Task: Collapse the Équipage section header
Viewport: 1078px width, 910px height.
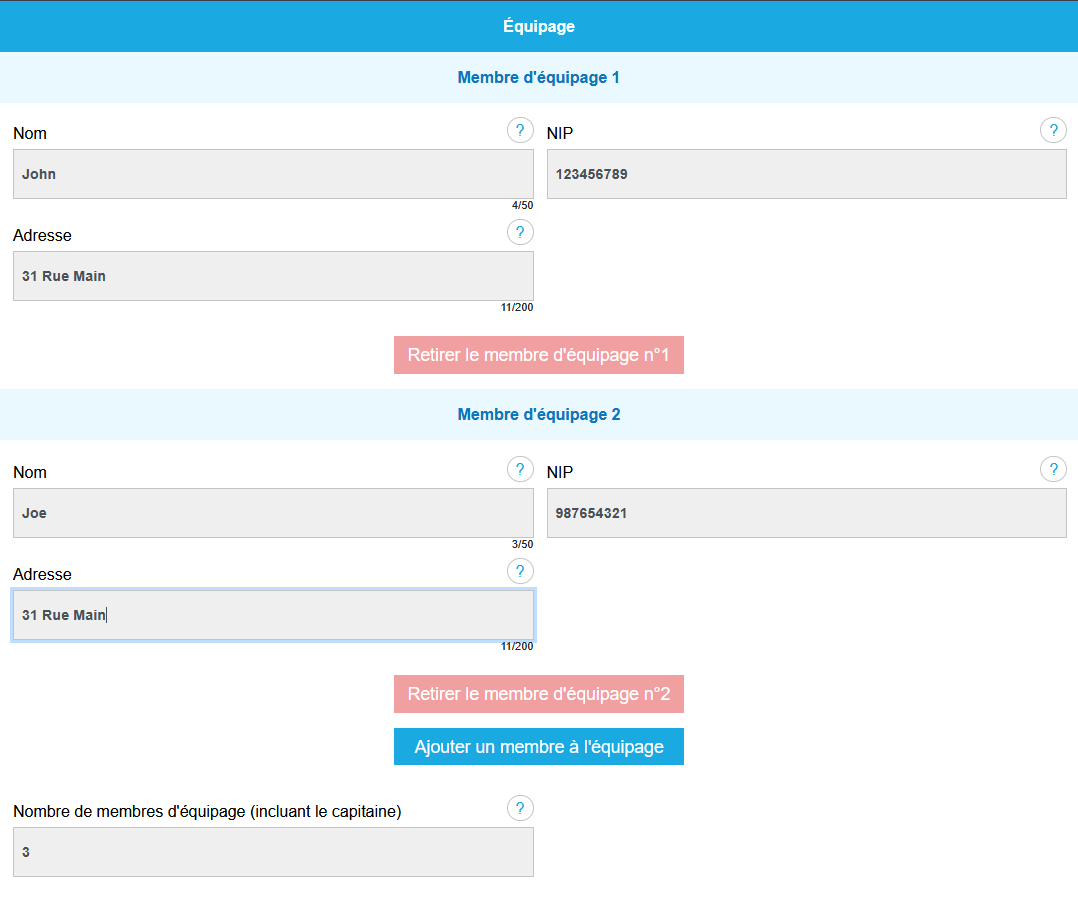Action: pos(539,26)
